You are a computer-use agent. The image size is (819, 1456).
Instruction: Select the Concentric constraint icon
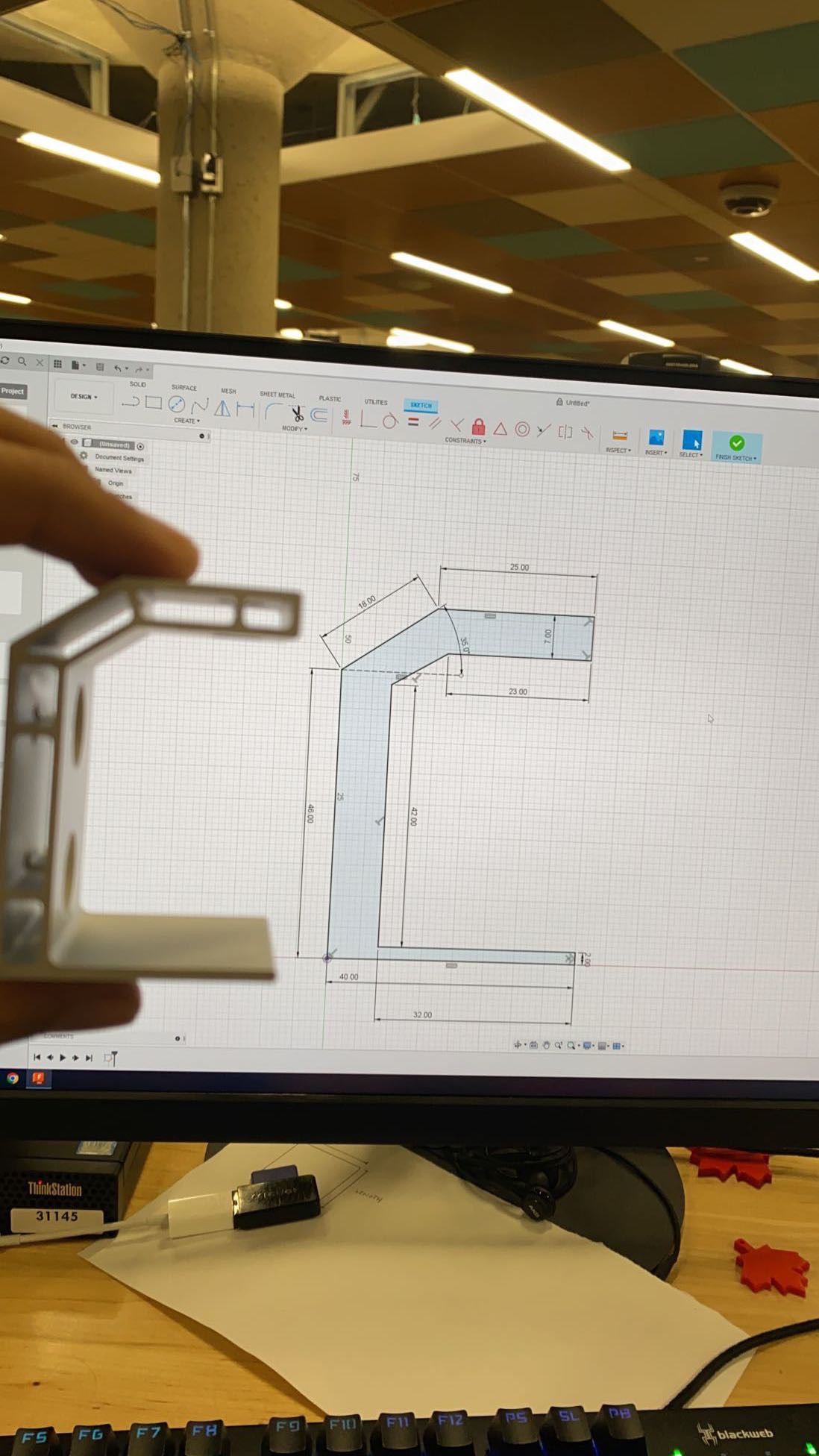coord(522,429)
